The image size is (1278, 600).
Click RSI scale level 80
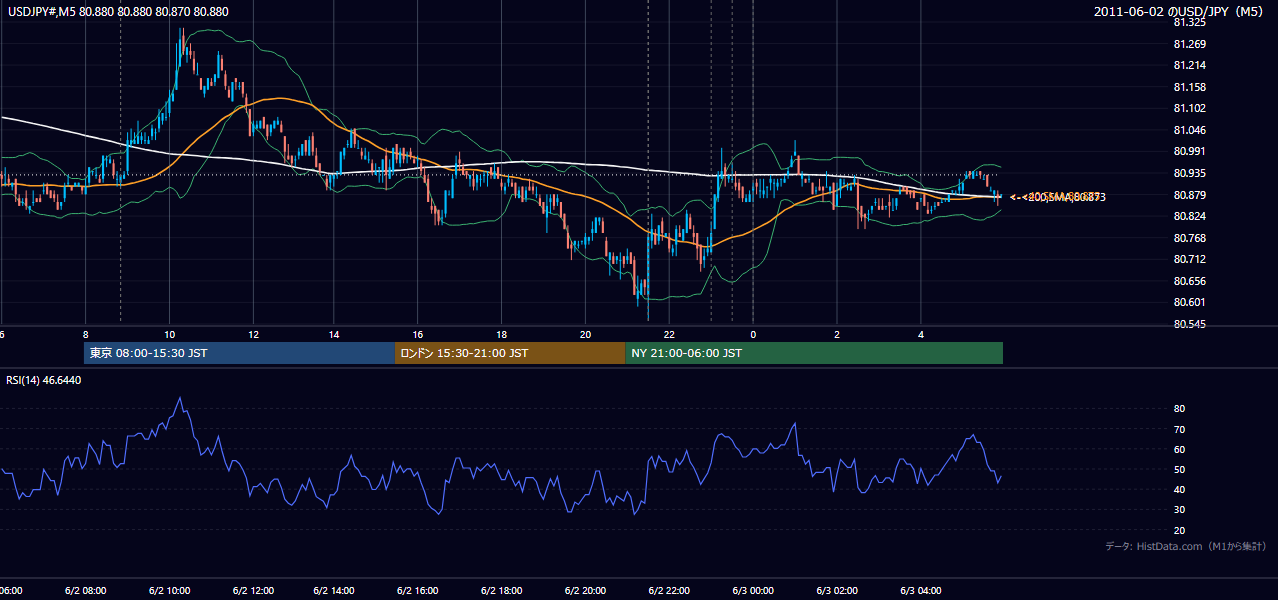[x=1179, y=409]
